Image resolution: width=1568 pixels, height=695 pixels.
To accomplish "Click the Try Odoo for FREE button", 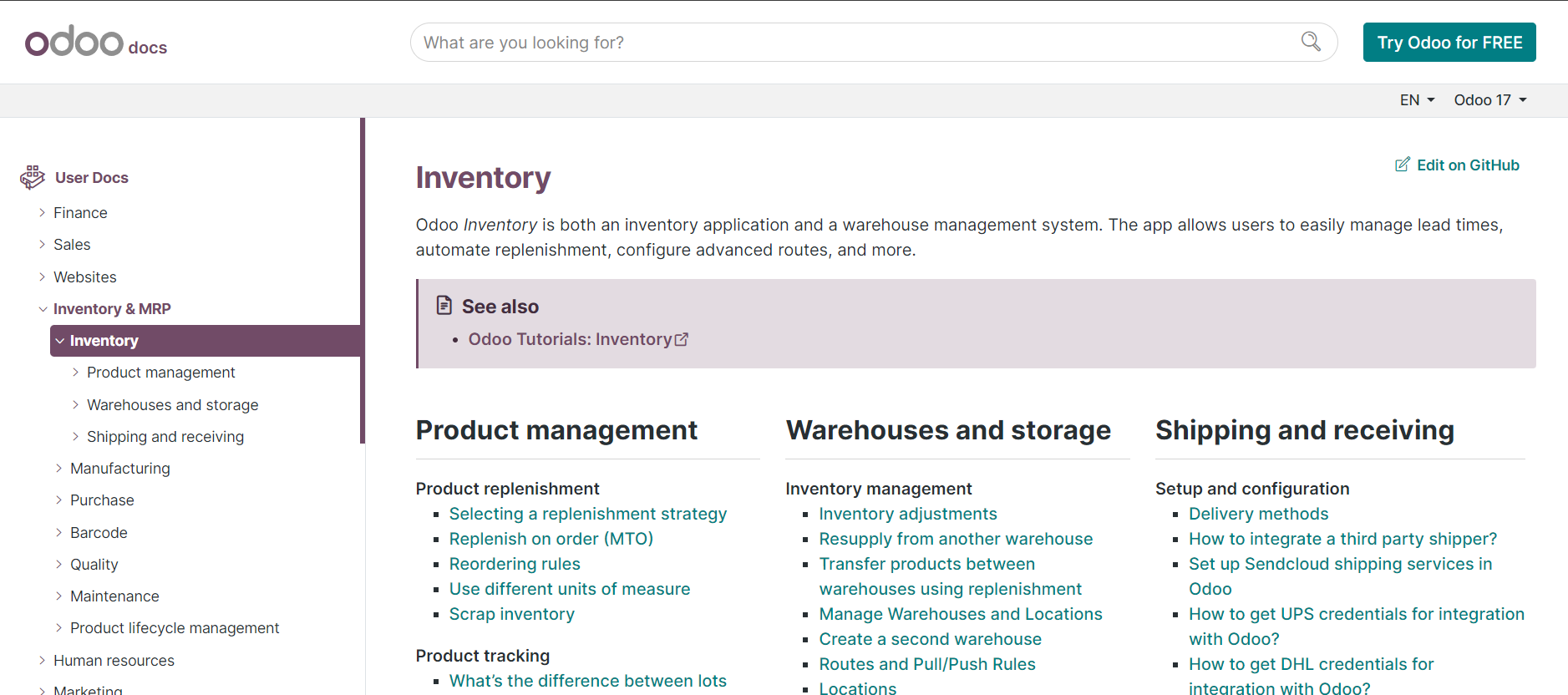I will click(1449, 43).
